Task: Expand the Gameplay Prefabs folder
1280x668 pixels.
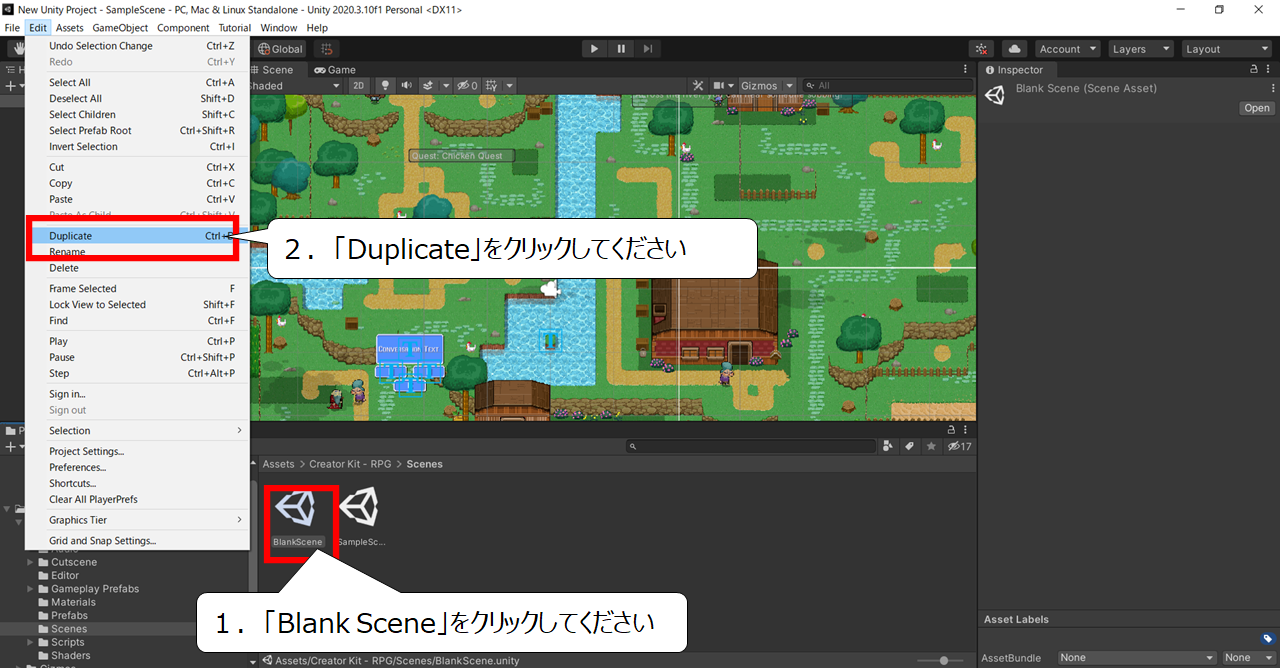Action: [x=30, y=589]
